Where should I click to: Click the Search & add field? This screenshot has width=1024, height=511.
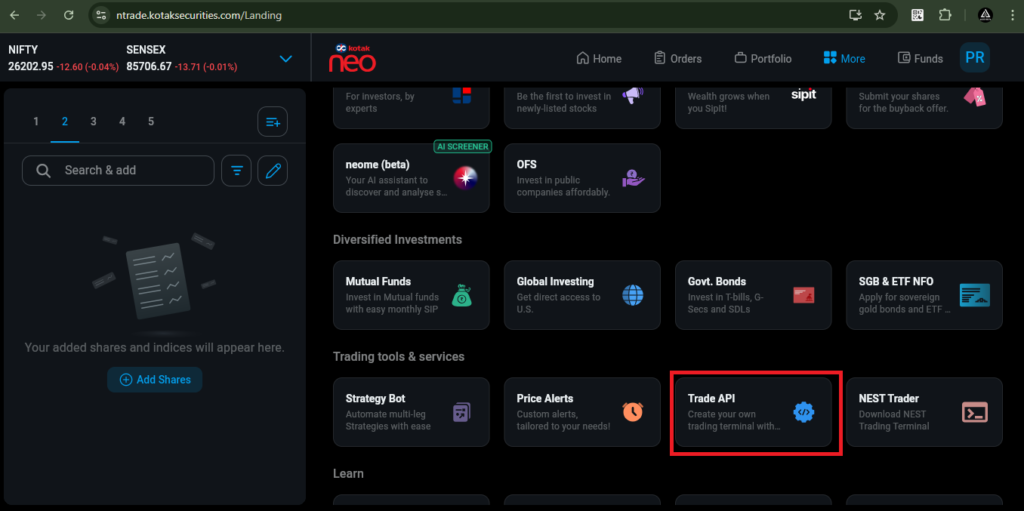tap(118, 171)
